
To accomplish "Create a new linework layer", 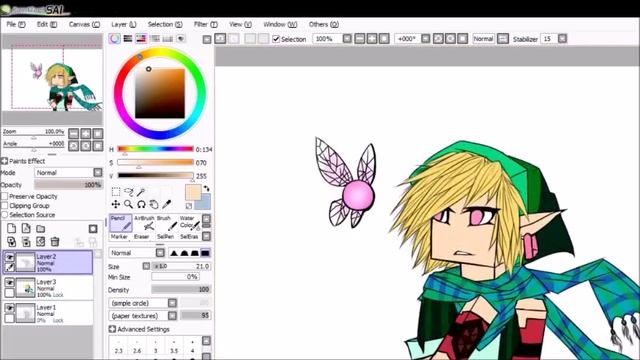I will point(26,229).
